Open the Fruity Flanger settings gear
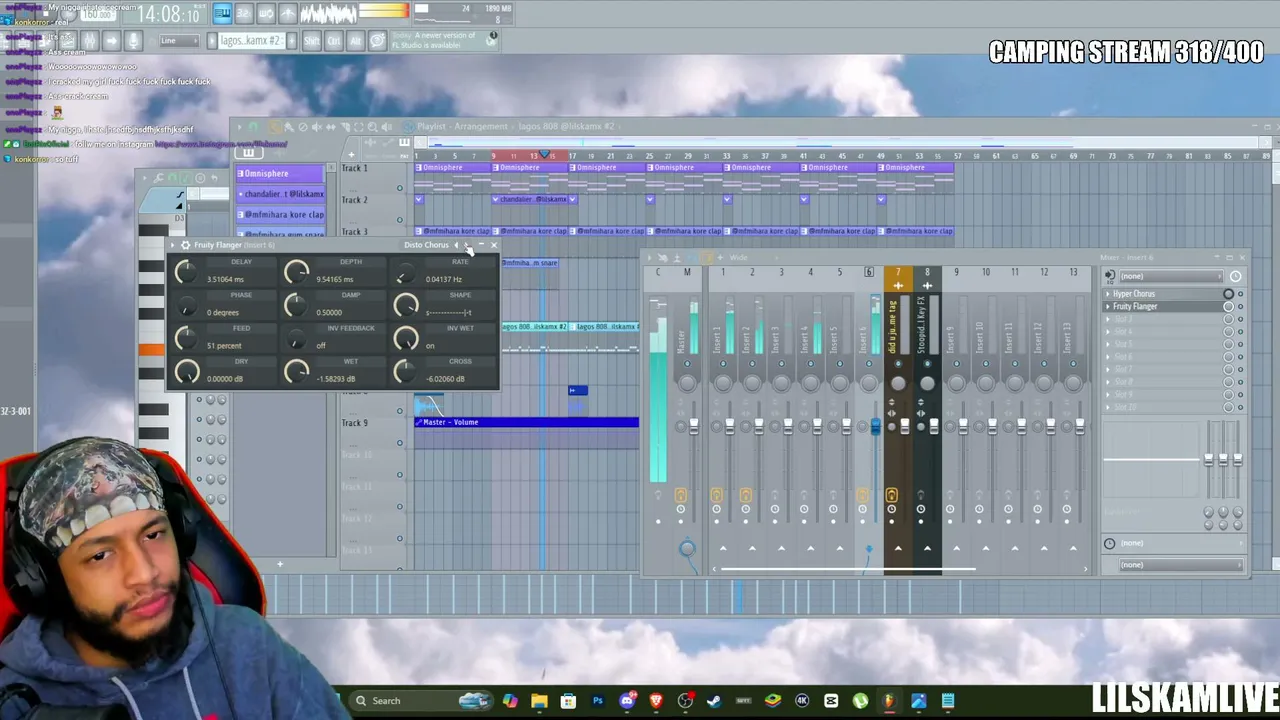Image resolution: width=1280 pixels, height=720 pixels. 185,245
